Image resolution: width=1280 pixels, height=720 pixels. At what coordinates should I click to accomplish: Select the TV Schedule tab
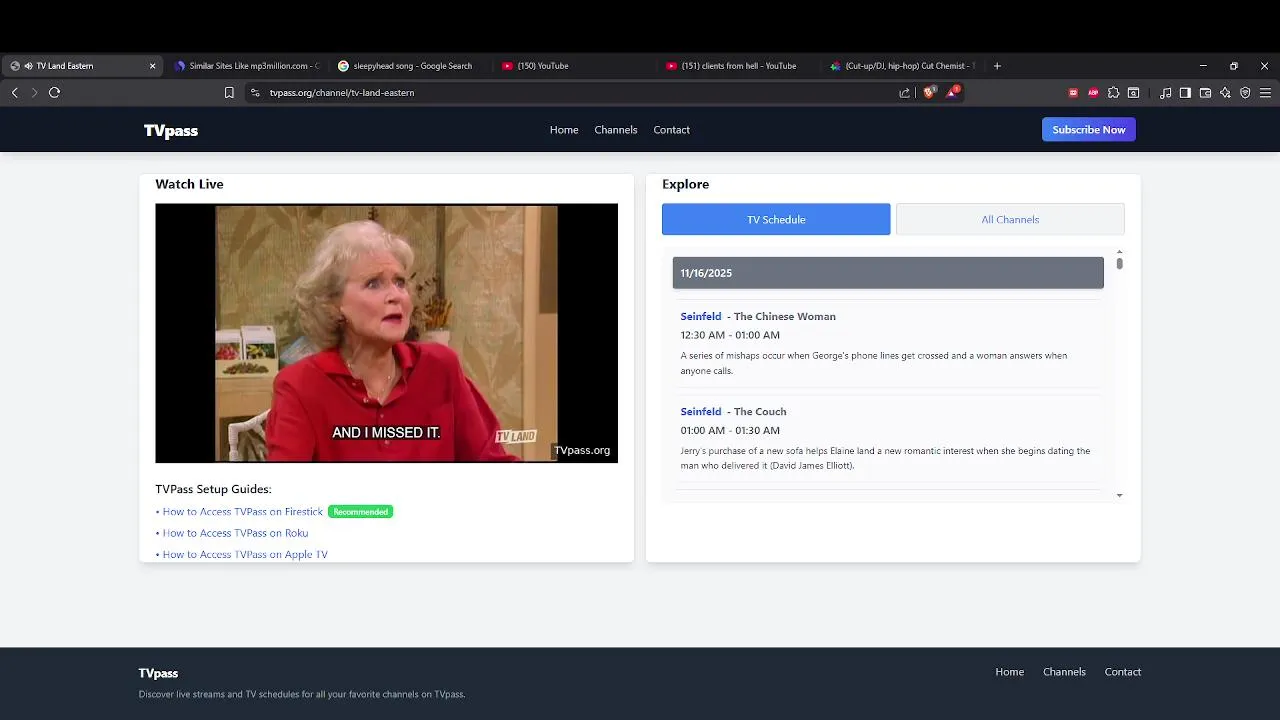point(776,219)
